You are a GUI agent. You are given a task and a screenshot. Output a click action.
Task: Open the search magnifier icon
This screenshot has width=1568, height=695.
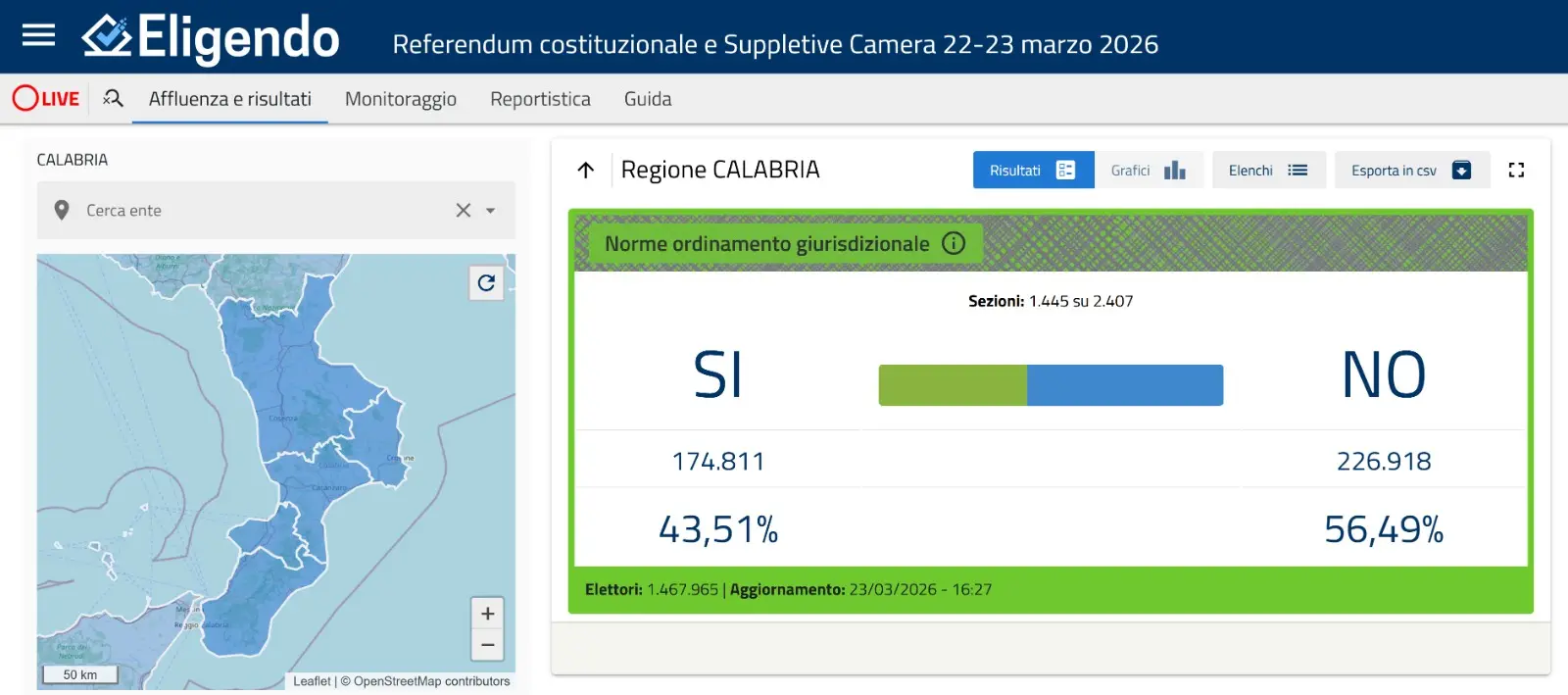coord(113,99)
